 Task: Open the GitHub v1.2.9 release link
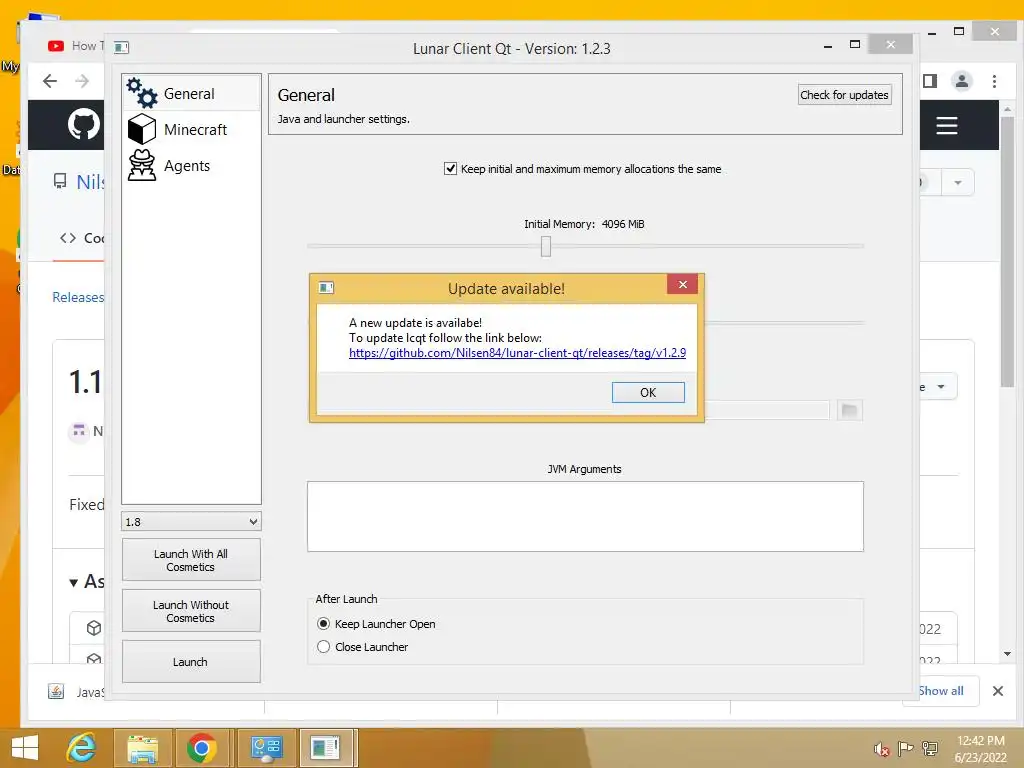[x=517, y=353]
